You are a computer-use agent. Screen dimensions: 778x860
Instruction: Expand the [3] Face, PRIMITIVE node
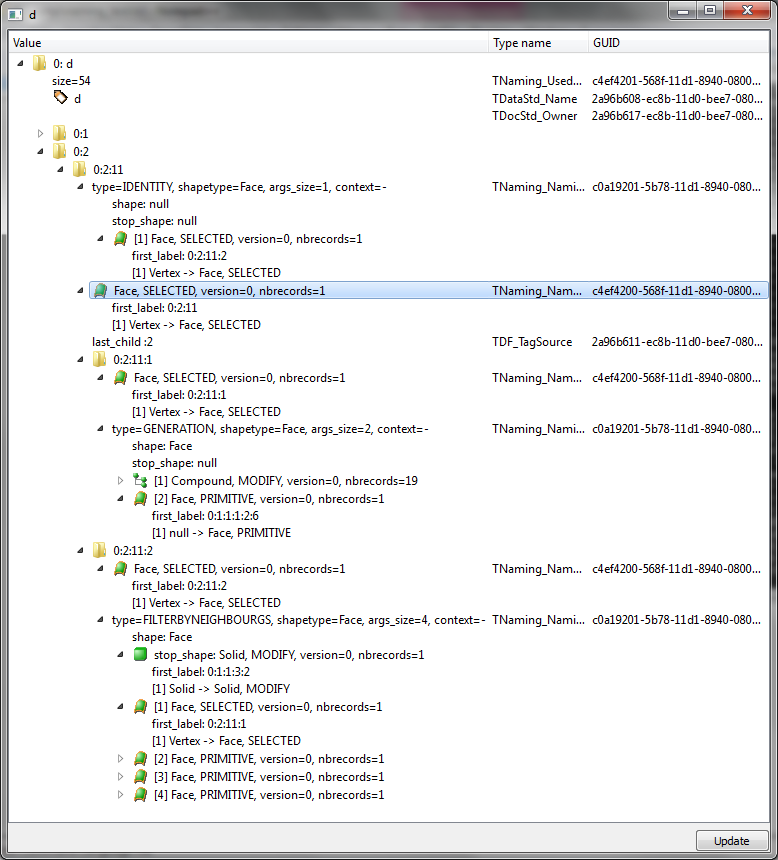(x=121, y=777)
